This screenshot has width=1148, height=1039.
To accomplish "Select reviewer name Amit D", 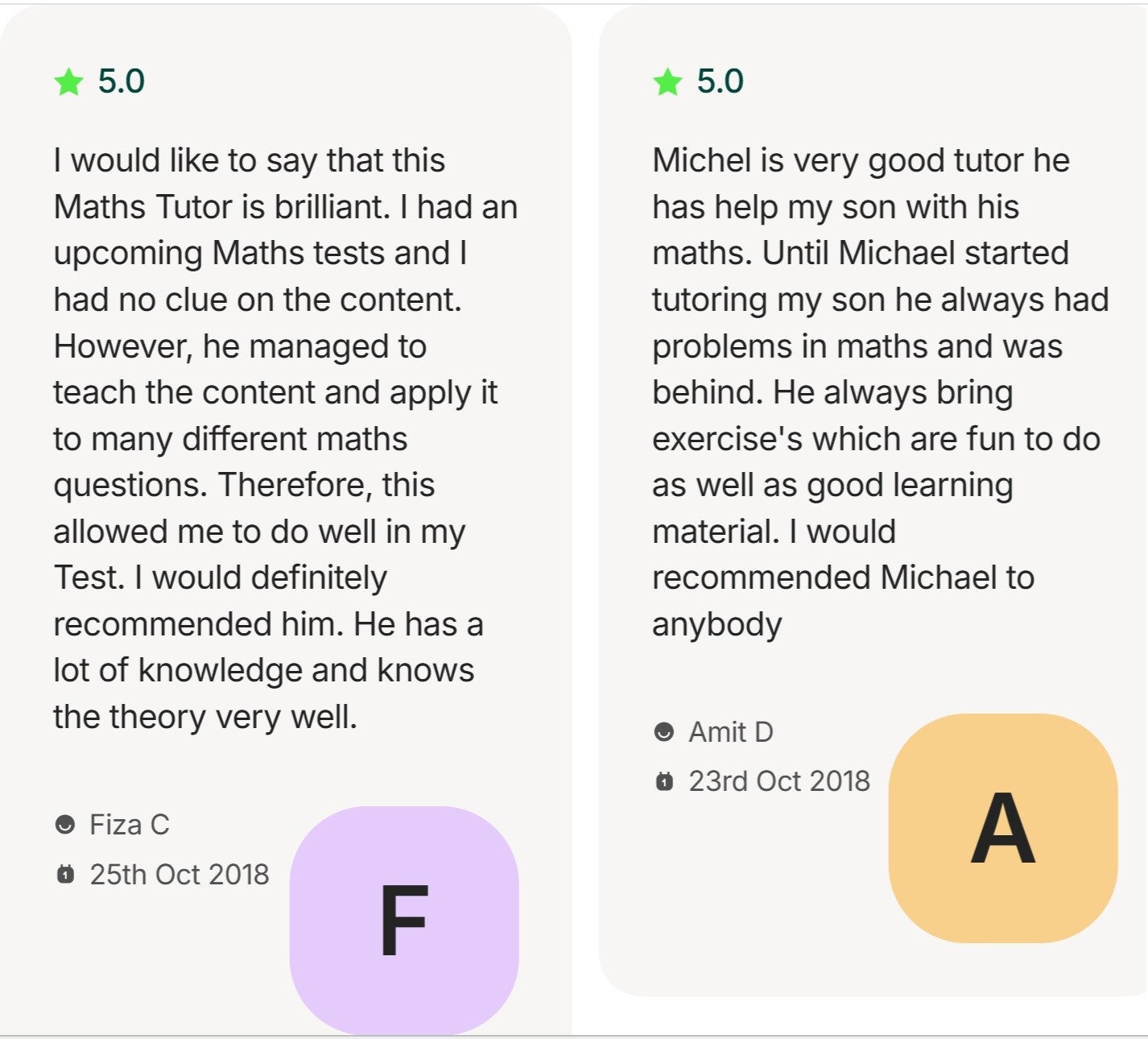I will (x=731, y=732).
